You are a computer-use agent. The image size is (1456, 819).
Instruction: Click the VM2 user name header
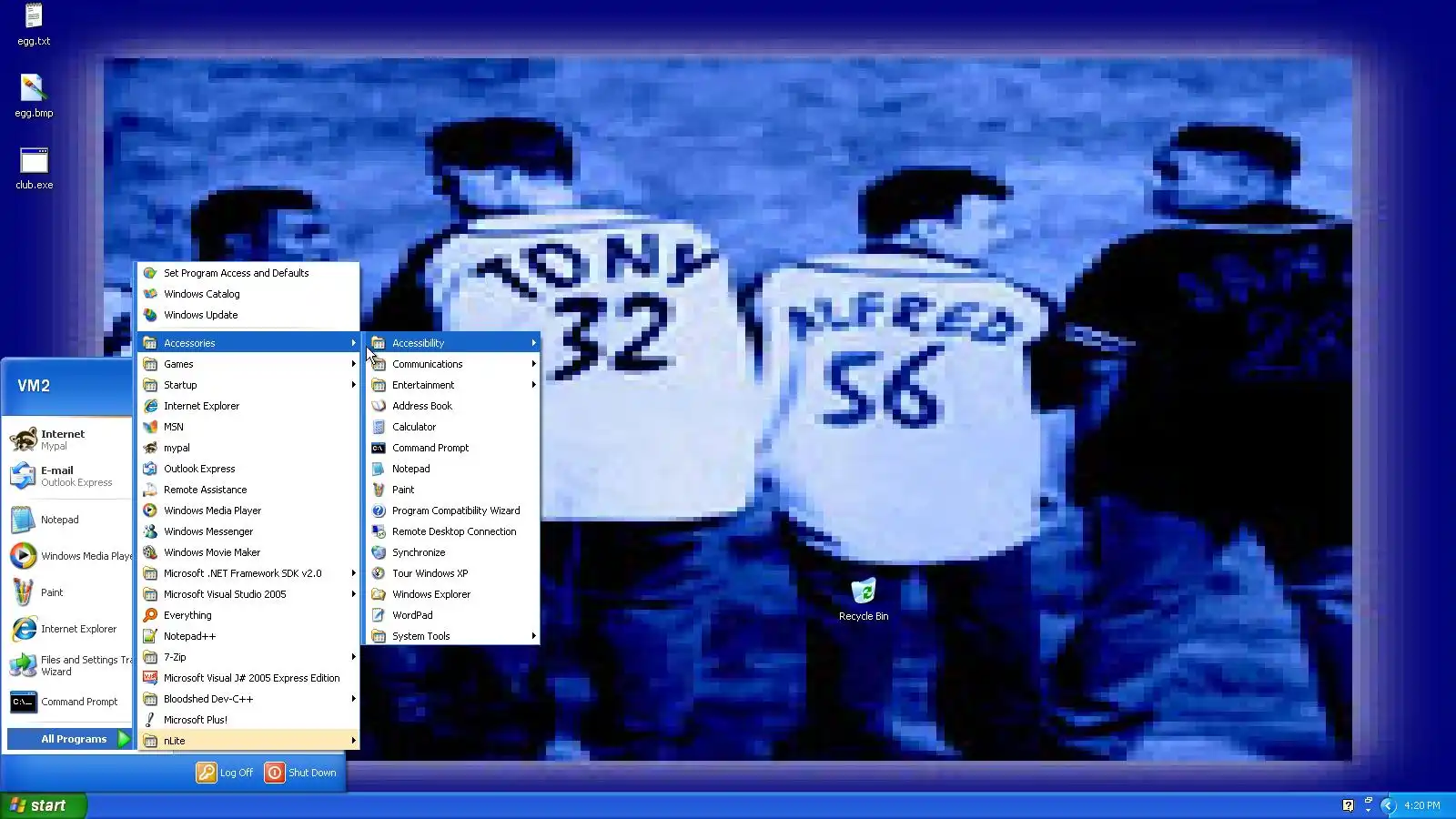[34, 386]
